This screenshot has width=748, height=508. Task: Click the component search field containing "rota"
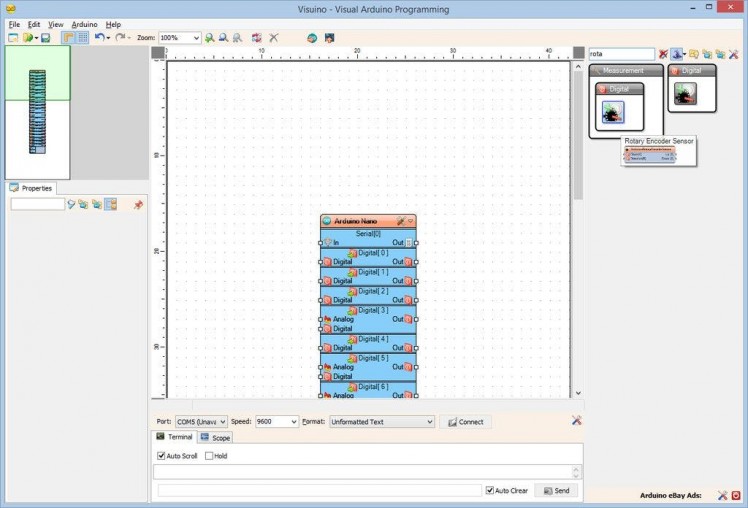click(620, 54)
